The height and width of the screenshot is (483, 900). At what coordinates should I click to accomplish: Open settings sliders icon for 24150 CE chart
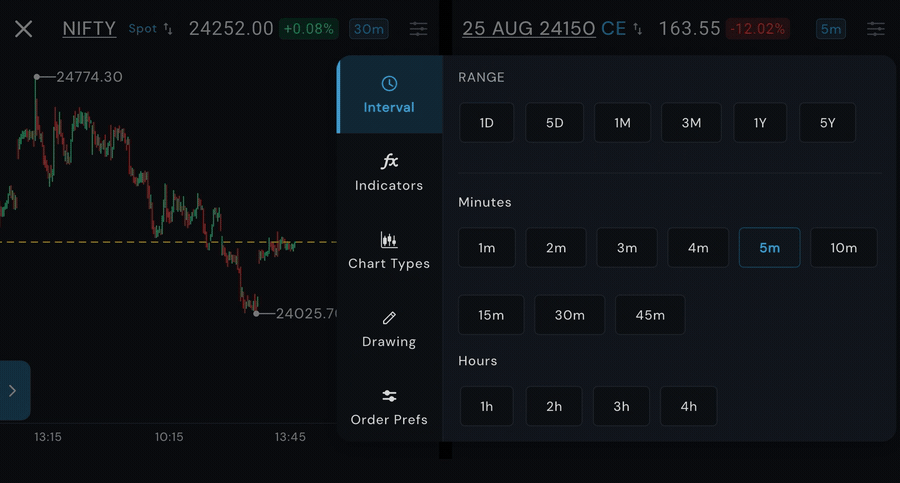tap(875, 29)
